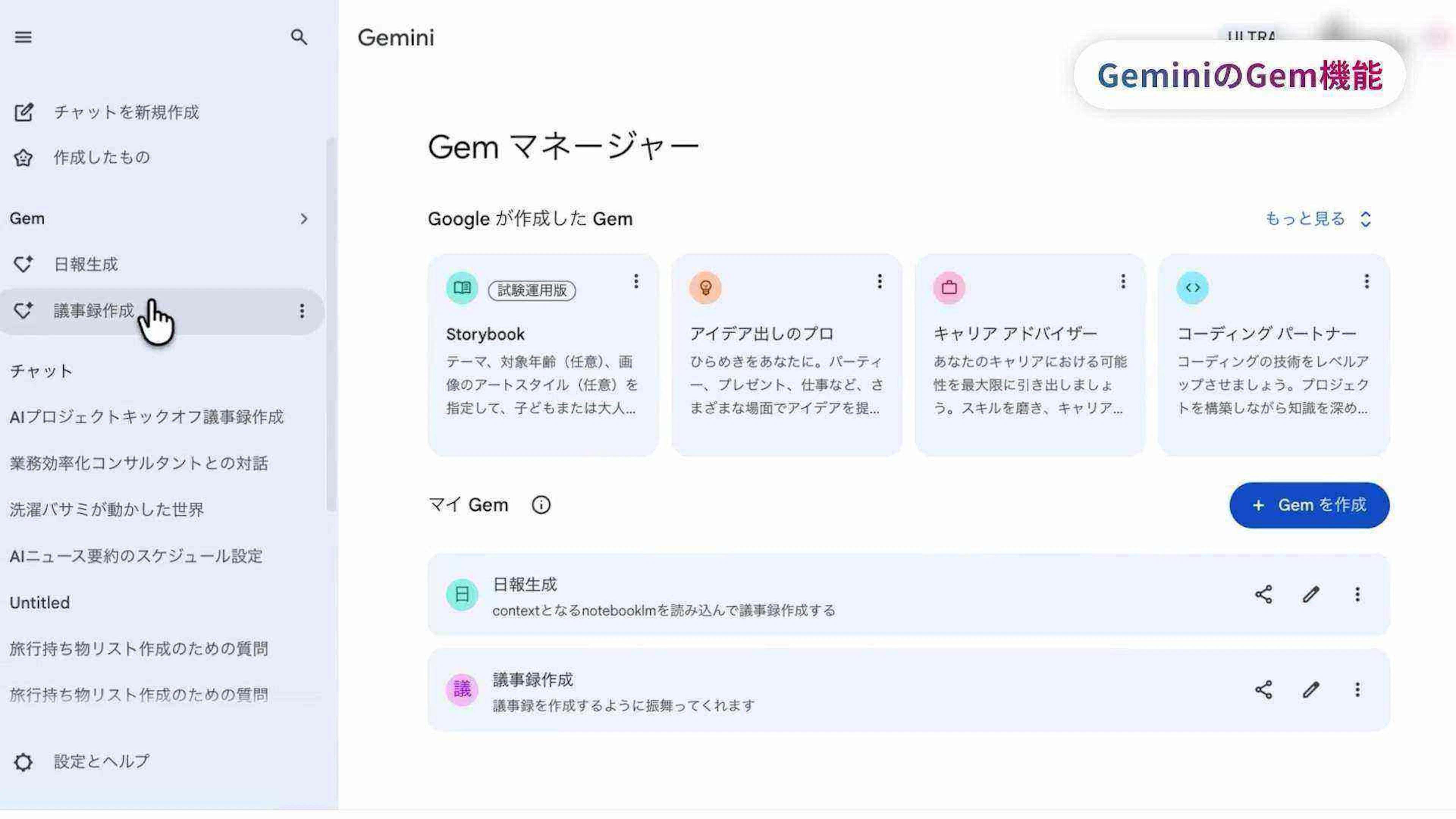Open more options for 議事録作成 sidebar item
Screen dimensions: 1456x819
click(302, 311)
